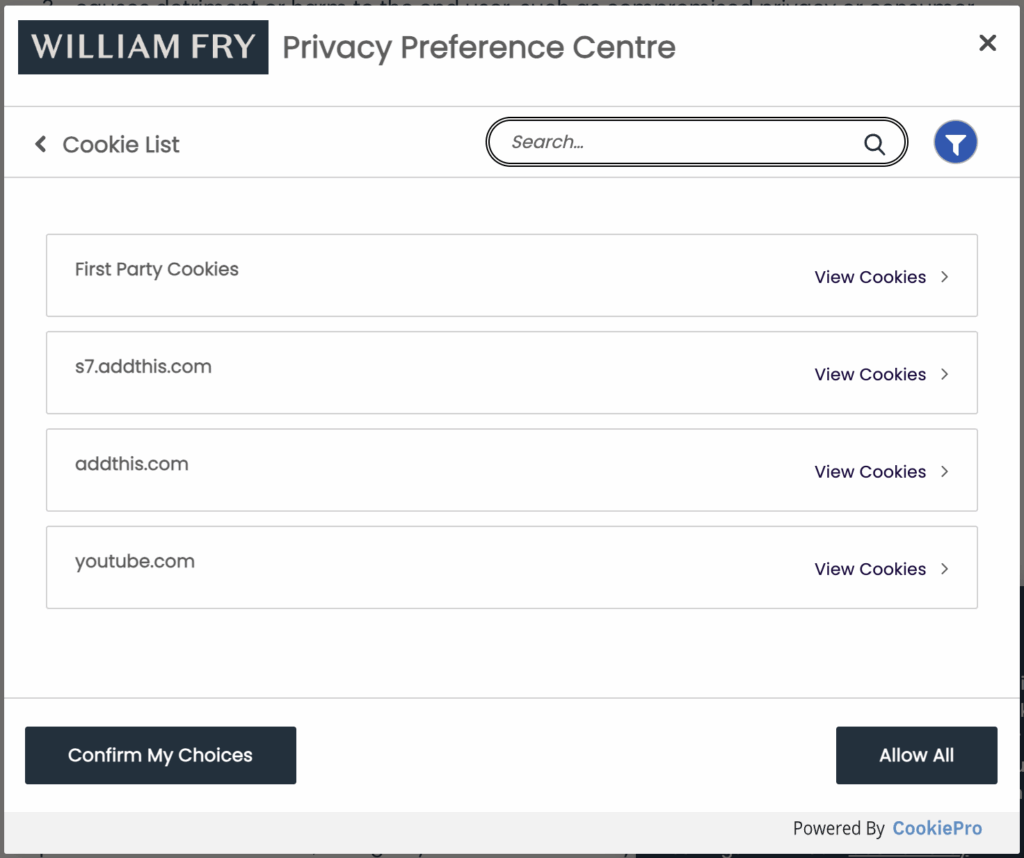Open View Cookies for youtube.com
This screenshot has height=858, width=1024.
(870, 569)
